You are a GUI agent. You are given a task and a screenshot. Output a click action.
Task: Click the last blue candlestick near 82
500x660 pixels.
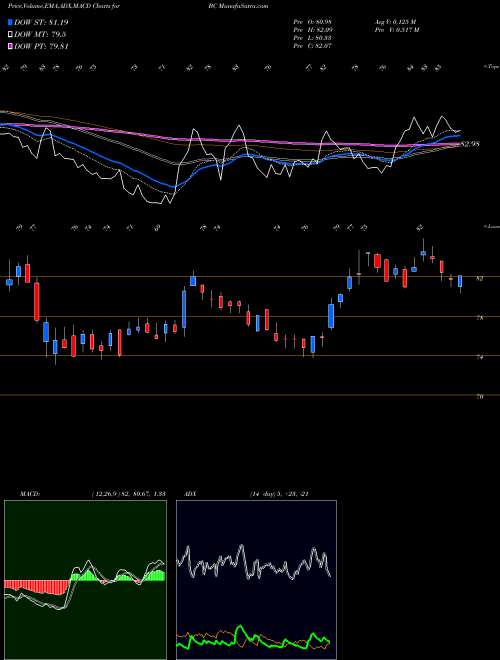click(460, 281)
